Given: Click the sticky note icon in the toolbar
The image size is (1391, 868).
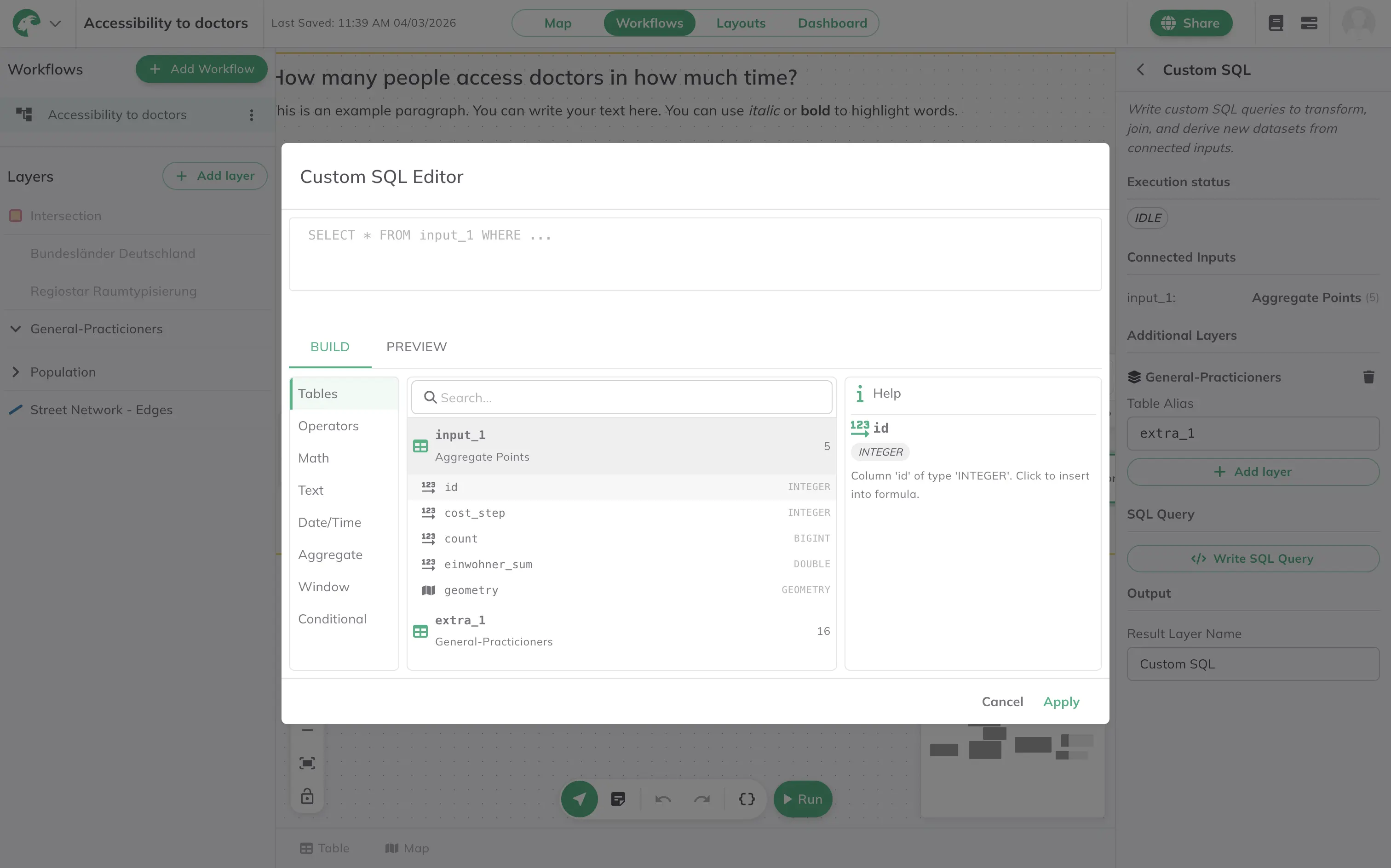Looking at the screenshot, I should pyautogui.click(x=618, y=799).
